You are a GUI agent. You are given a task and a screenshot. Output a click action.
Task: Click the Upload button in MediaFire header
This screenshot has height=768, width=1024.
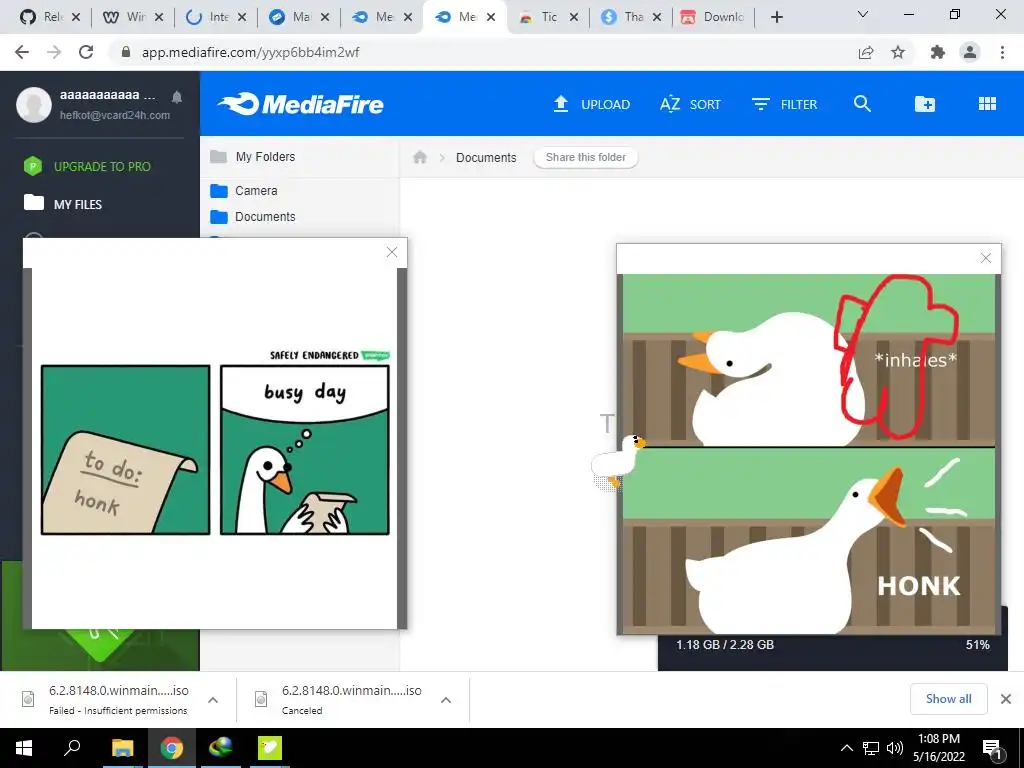click(x=592, y=104)
